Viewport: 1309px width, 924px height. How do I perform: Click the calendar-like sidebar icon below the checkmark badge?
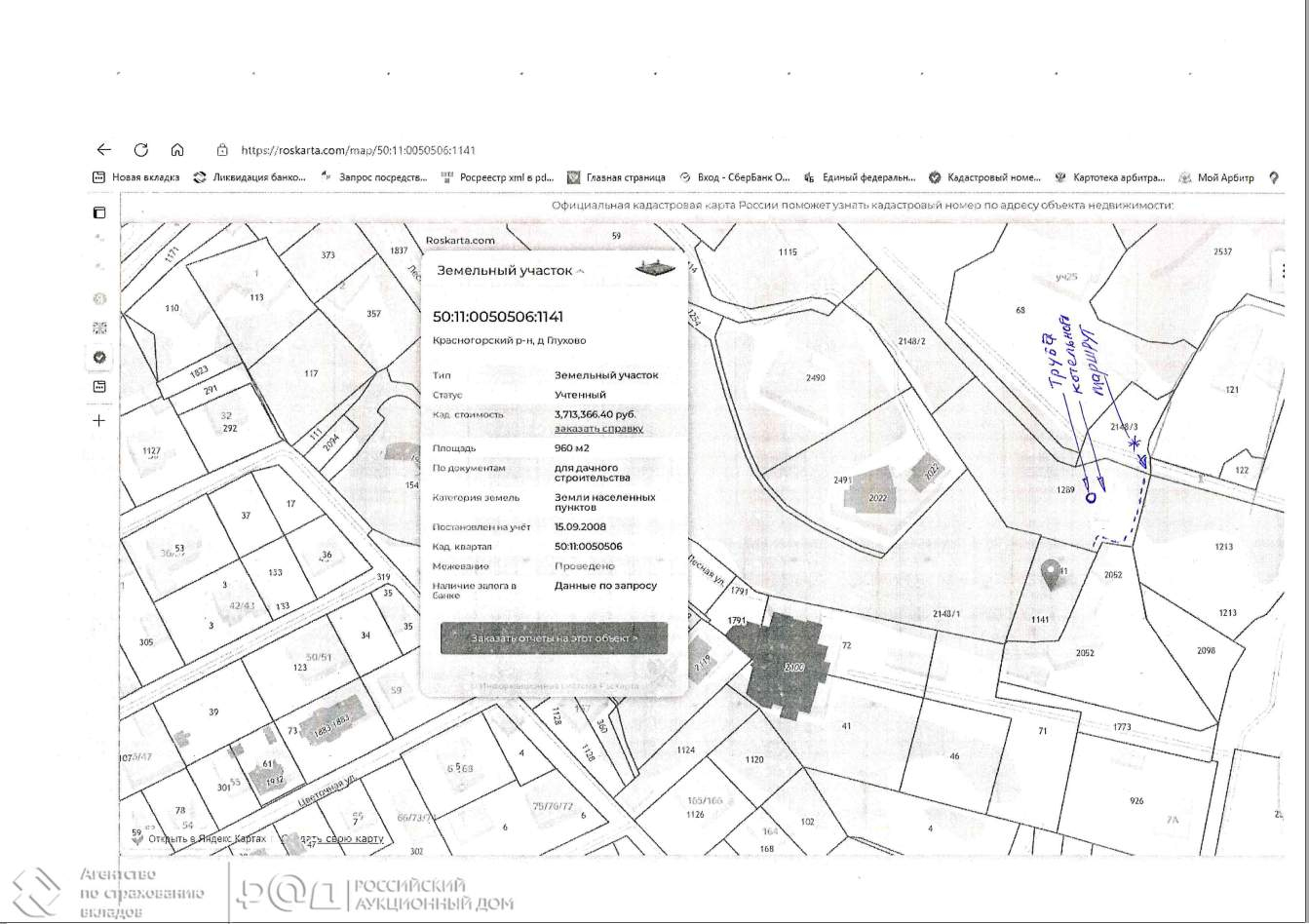tap(98, 387)
